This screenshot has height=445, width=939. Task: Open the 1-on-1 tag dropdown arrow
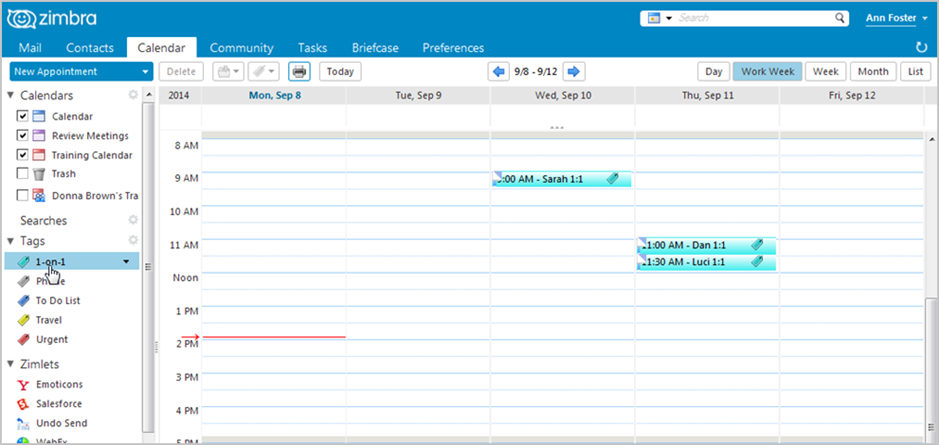[126, 261]
